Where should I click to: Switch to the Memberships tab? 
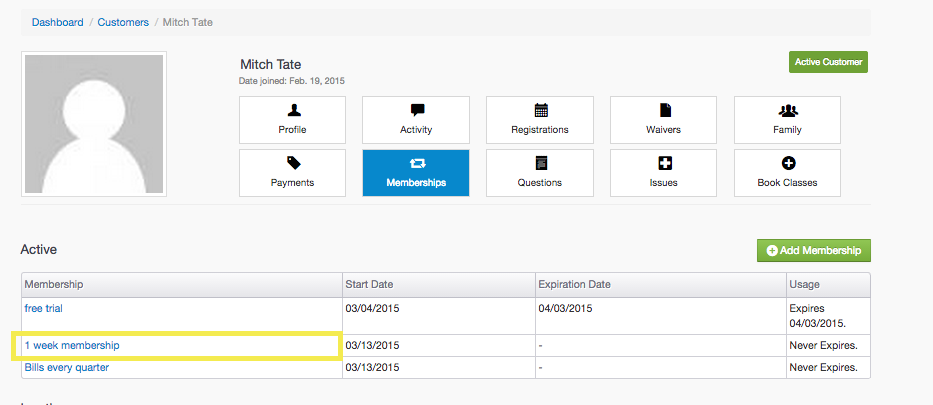click(x=416, y=173)
